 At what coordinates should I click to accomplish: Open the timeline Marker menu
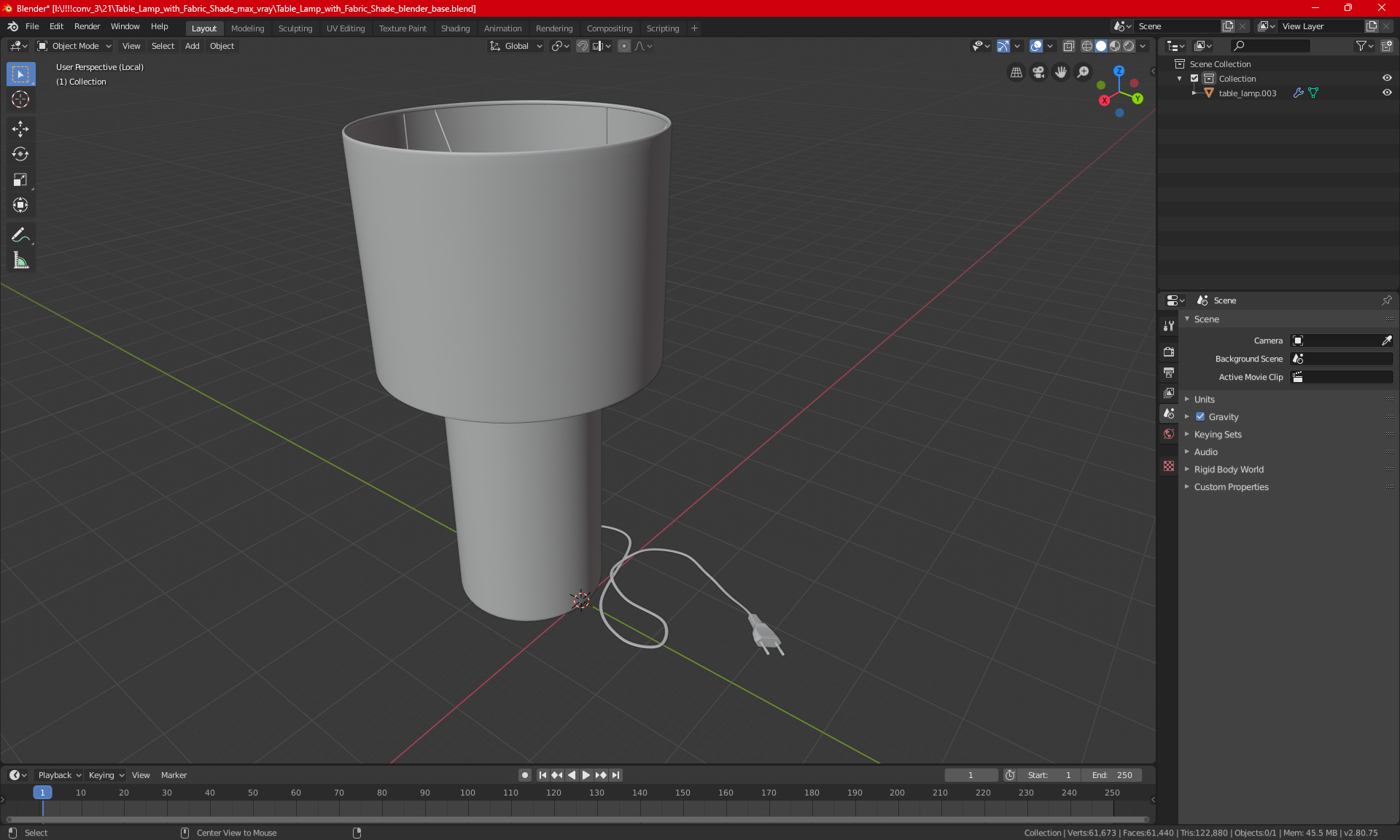coord(174,775)
